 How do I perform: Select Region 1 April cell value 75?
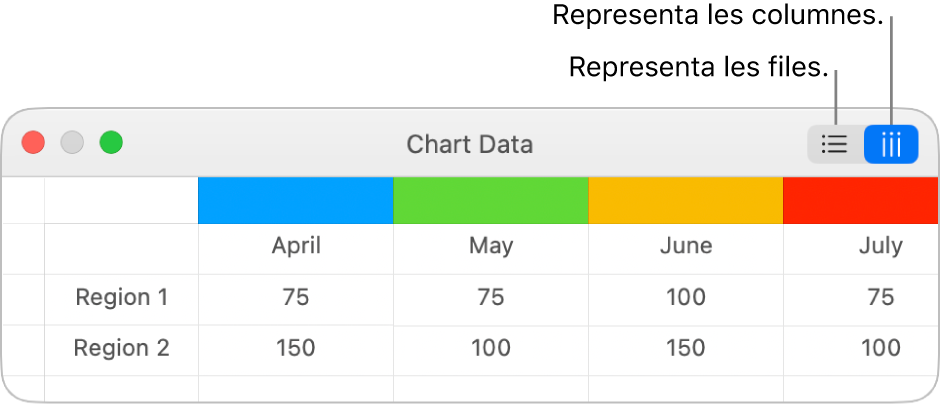click(296, 297)
